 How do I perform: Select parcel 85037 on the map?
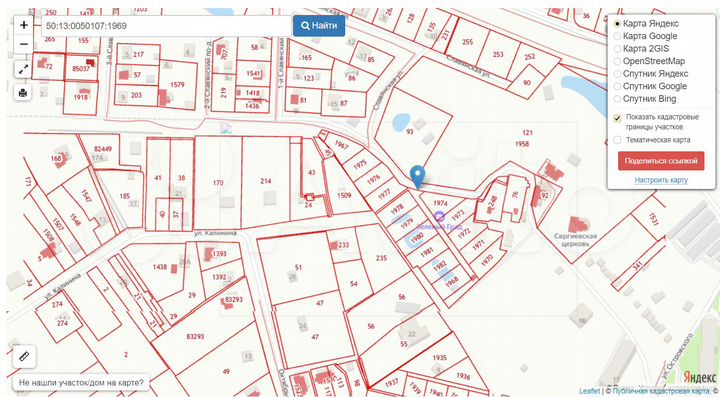click(x=81, y=69)
